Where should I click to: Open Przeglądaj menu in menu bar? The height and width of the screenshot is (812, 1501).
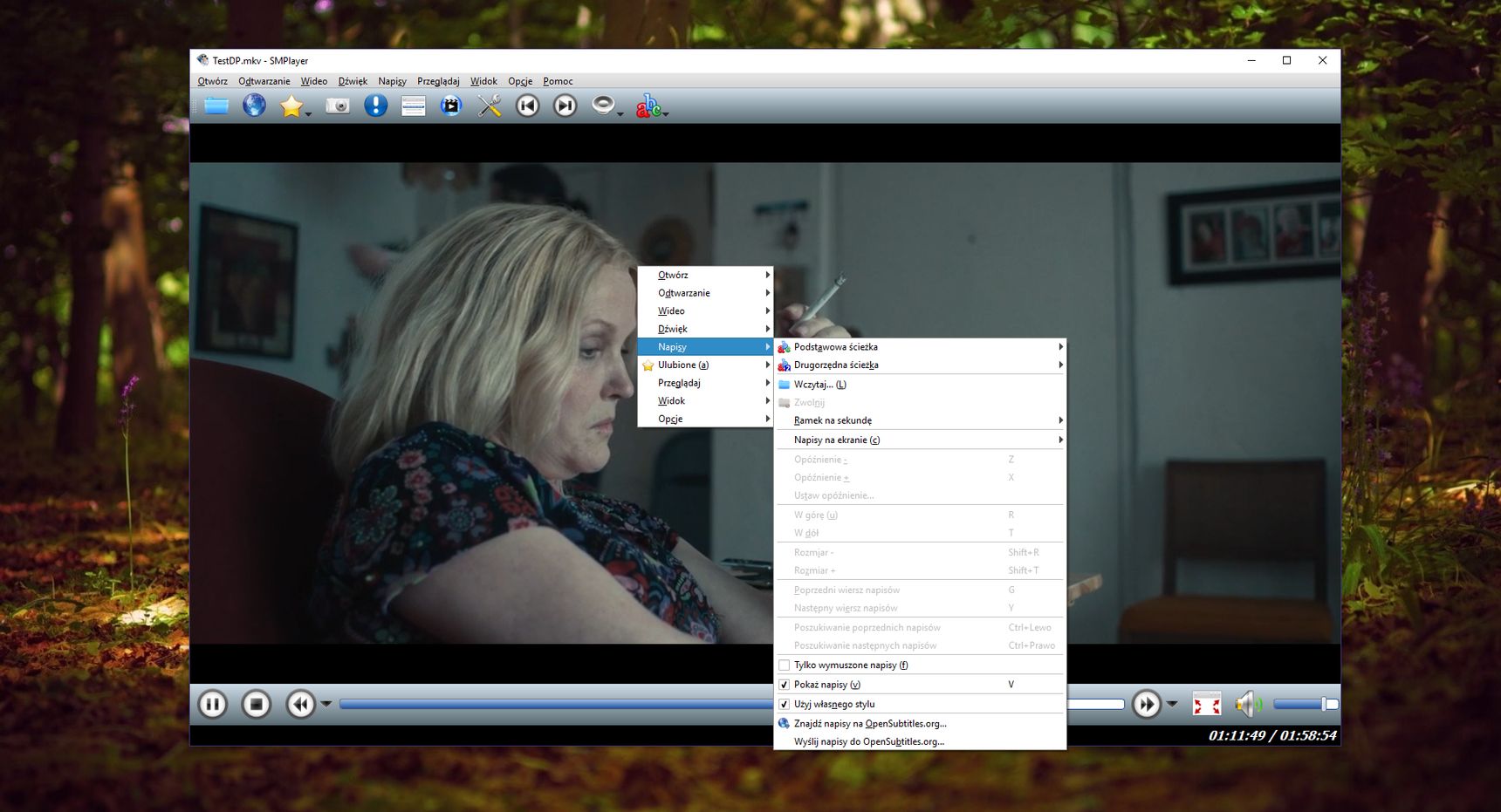click(438, 81)
